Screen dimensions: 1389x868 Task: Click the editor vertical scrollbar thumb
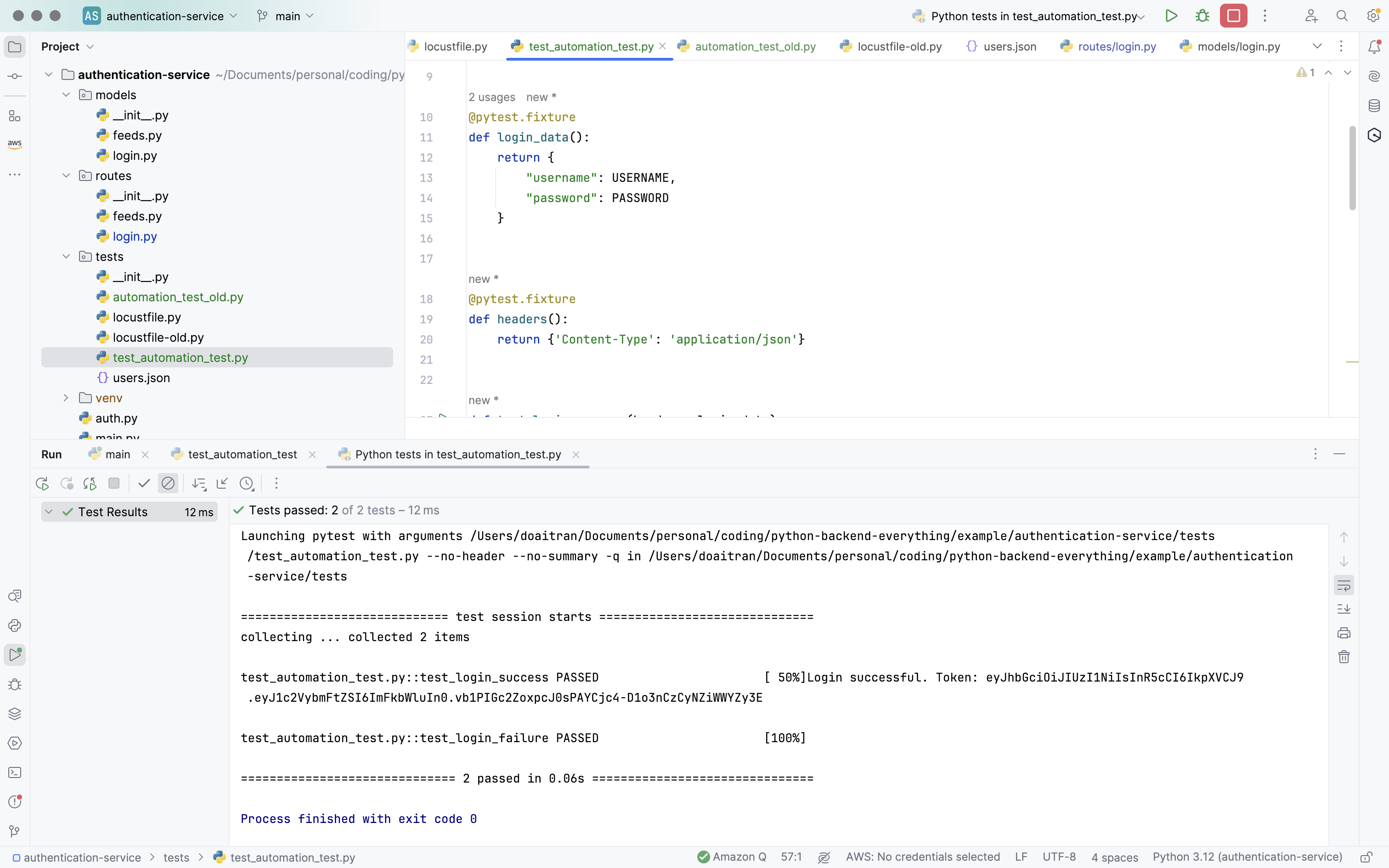pyautogui.click(x=1352, y=168)
